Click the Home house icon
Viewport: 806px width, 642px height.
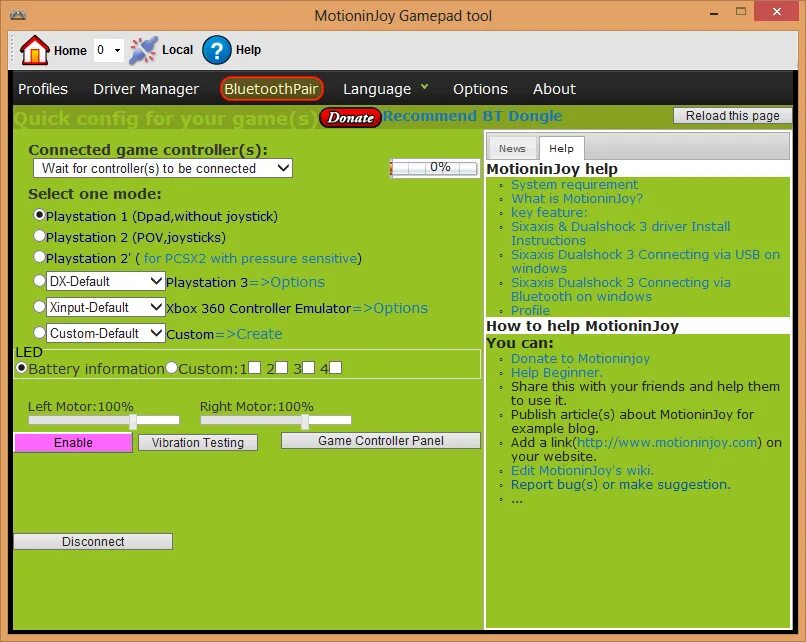34,50
